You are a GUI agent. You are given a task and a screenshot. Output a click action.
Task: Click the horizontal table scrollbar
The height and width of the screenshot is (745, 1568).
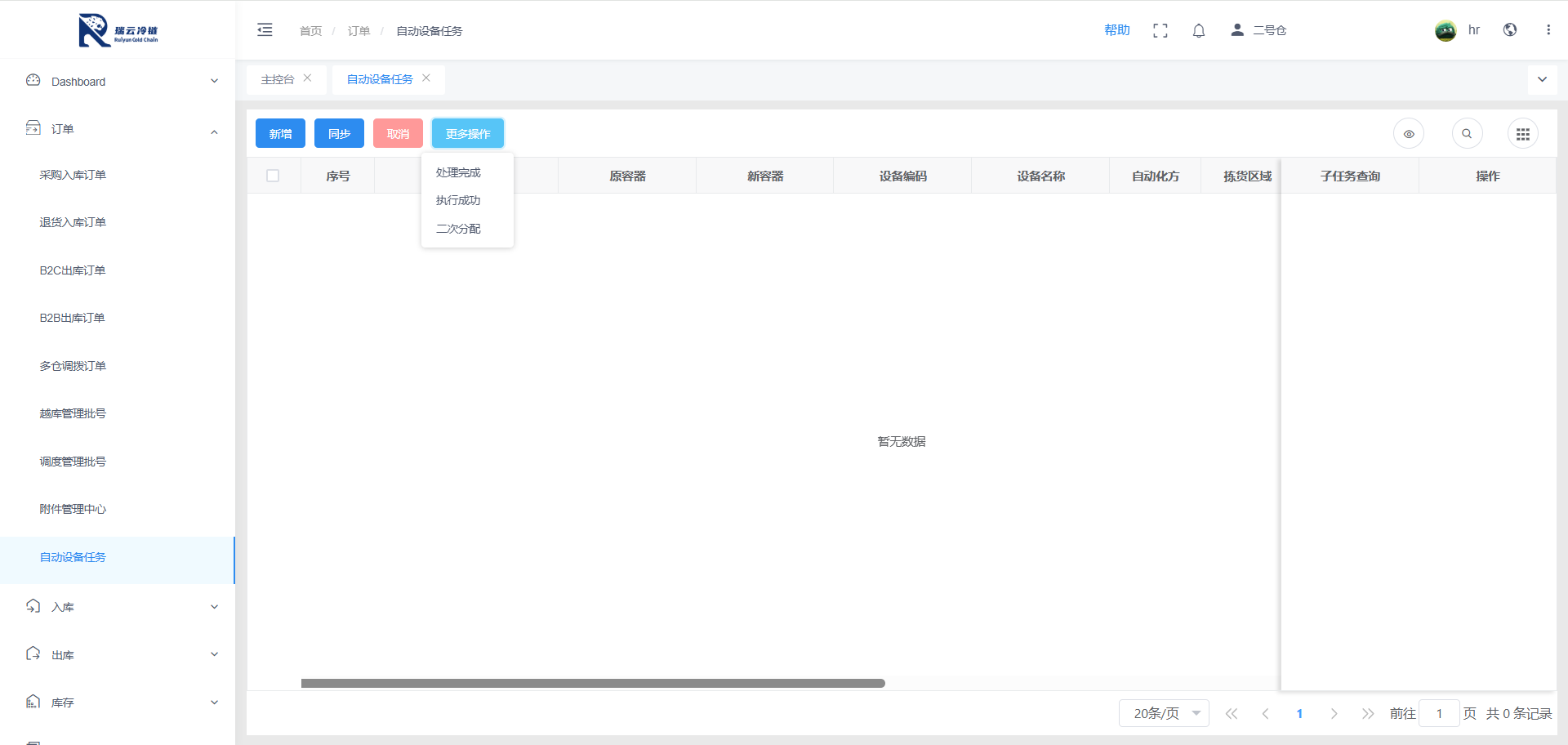pyautogui.click(x=593, y=683)
